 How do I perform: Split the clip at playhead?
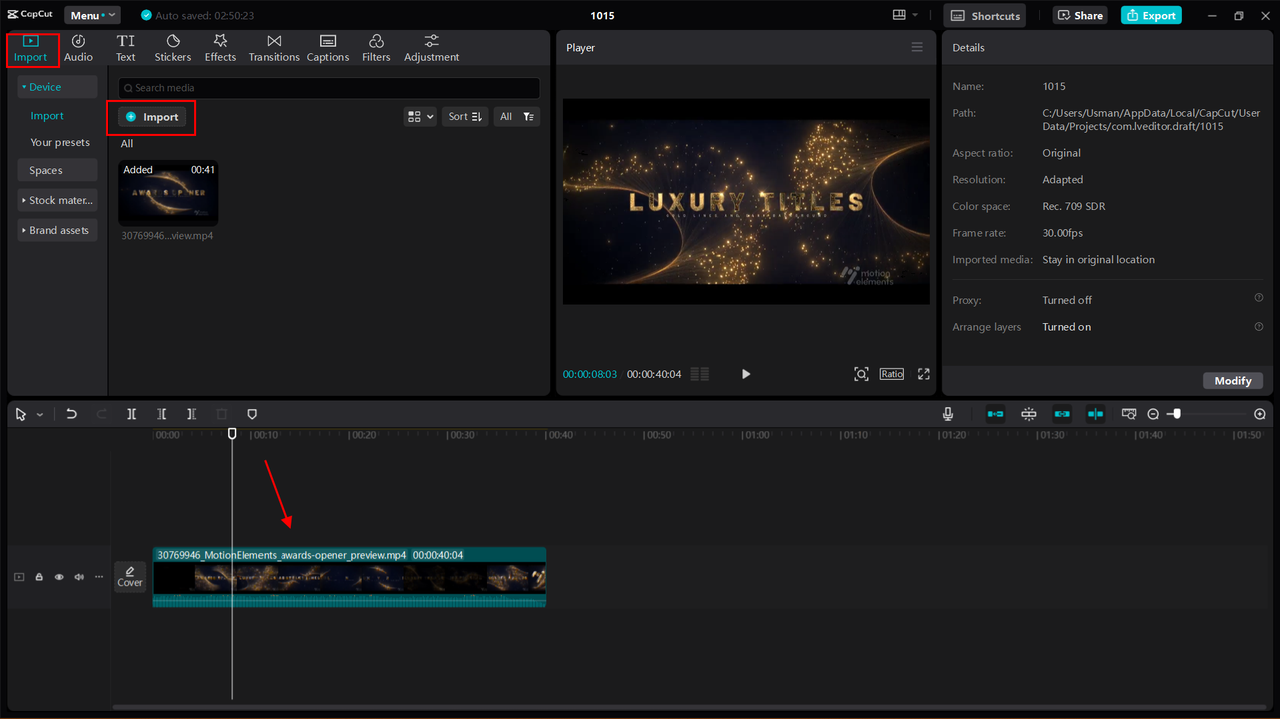(x=131, y=414)
